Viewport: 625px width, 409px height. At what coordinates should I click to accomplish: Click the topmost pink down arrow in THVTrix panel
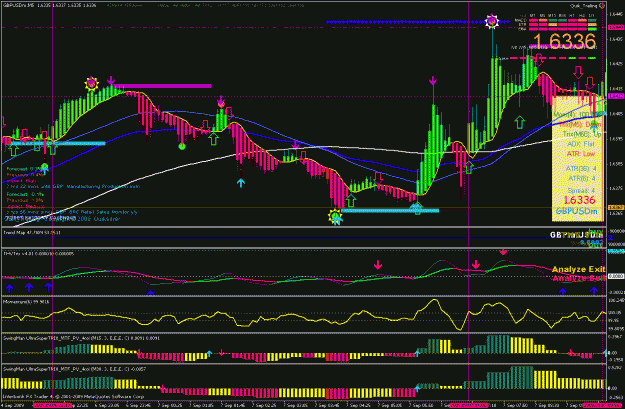click(x=503, y=252)
